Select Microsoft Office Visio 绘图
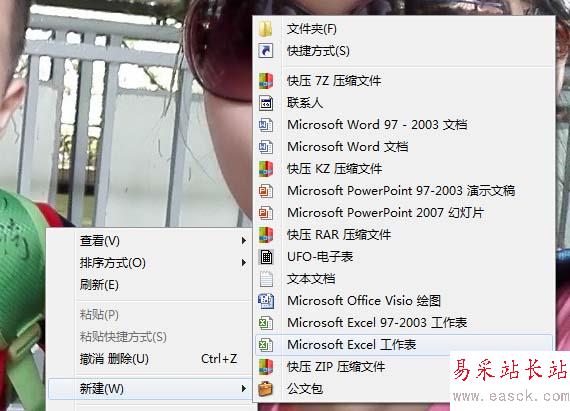The width and height of the screenshot is (570, 411). (404, 301)
